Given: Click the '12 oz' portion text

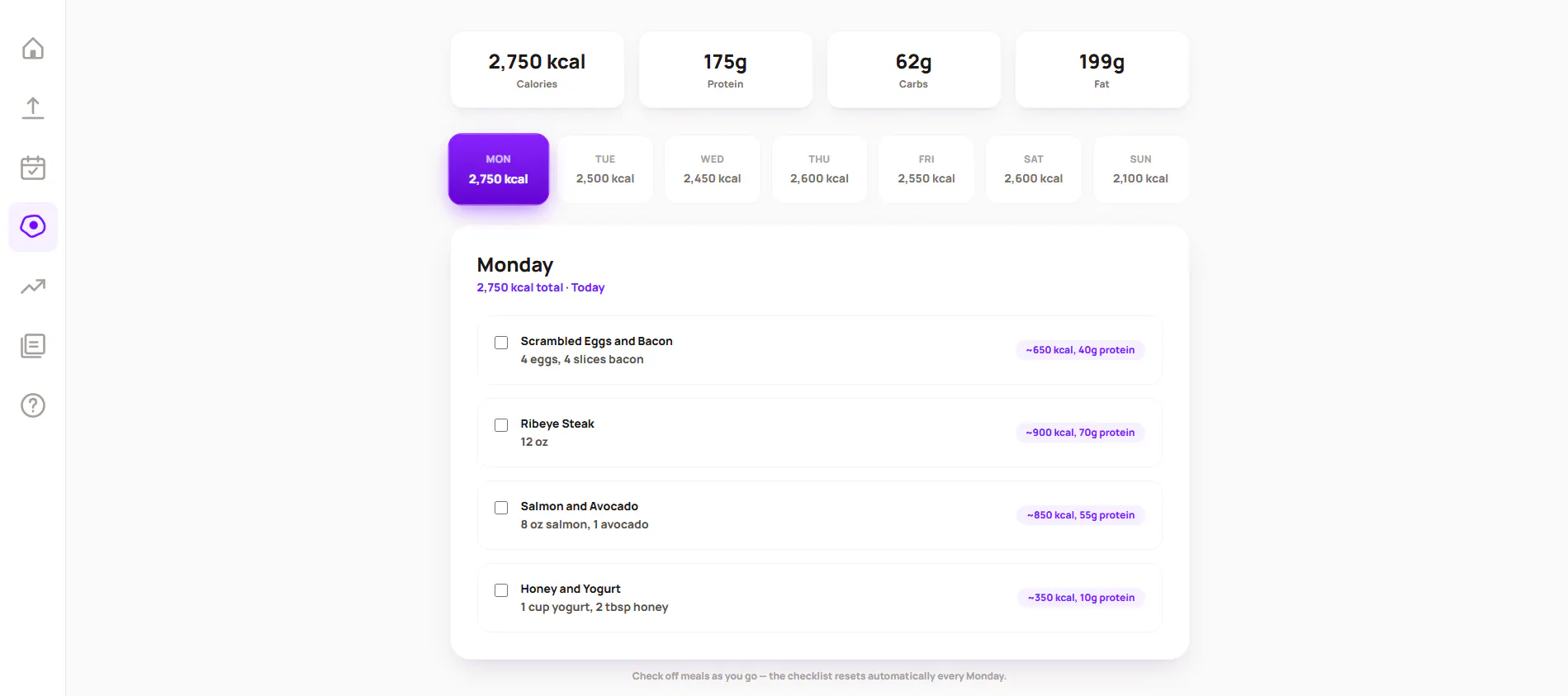Looking at the screenshot, I should coord(534,442).
